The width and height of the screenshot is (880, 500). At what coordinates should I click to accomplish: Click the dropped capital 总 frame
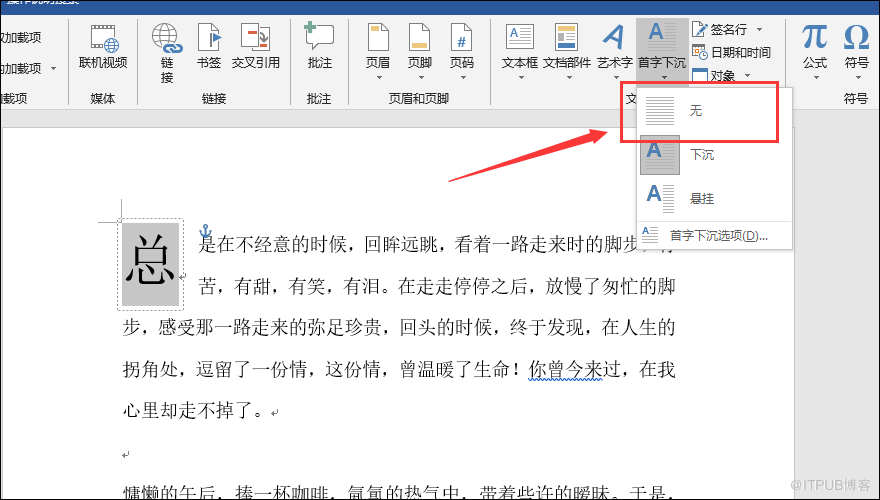[x=150, y=264]
